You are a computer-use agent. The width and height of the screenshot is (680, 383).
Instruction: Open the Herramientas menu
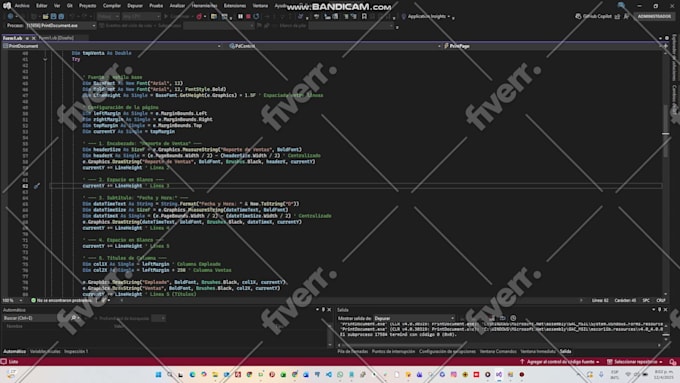[x=204, y=6]
